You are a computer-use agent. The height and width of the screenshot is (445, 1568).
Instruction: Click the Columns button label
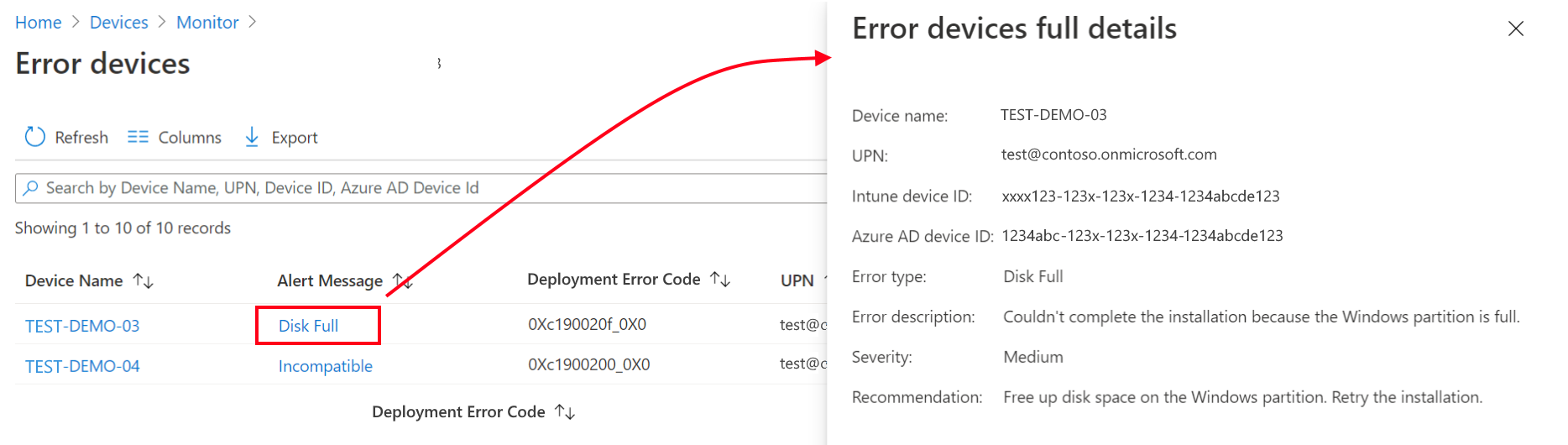(x=190, y=138)
